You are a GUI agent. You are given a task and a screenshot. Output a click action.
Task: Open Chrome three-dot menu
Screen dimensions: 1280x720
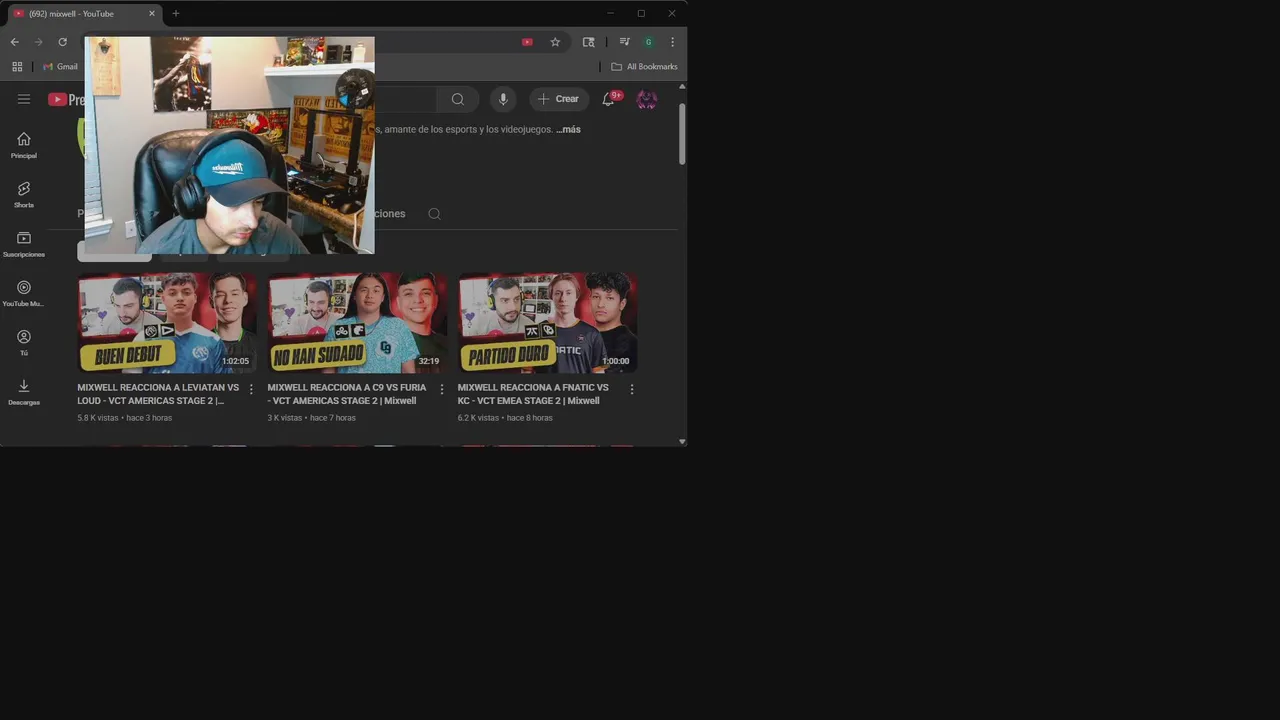click(672, 42)
